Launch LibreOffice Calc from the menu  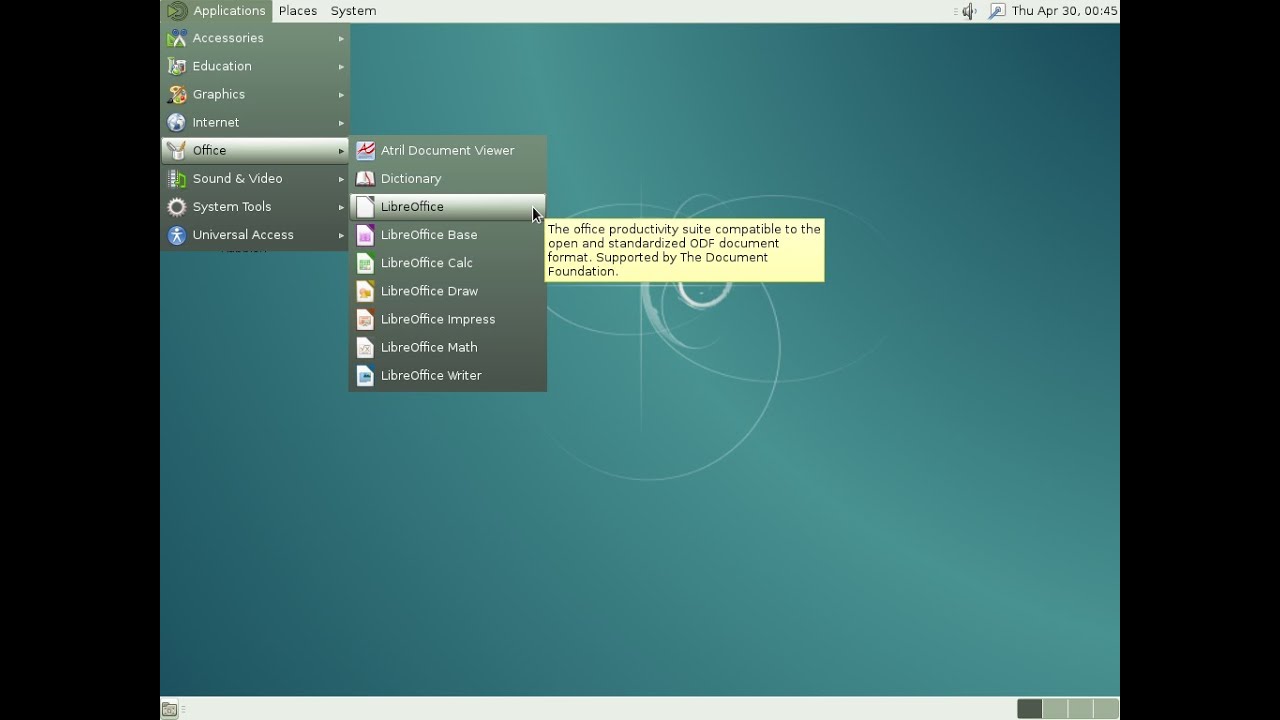[447, 263]
